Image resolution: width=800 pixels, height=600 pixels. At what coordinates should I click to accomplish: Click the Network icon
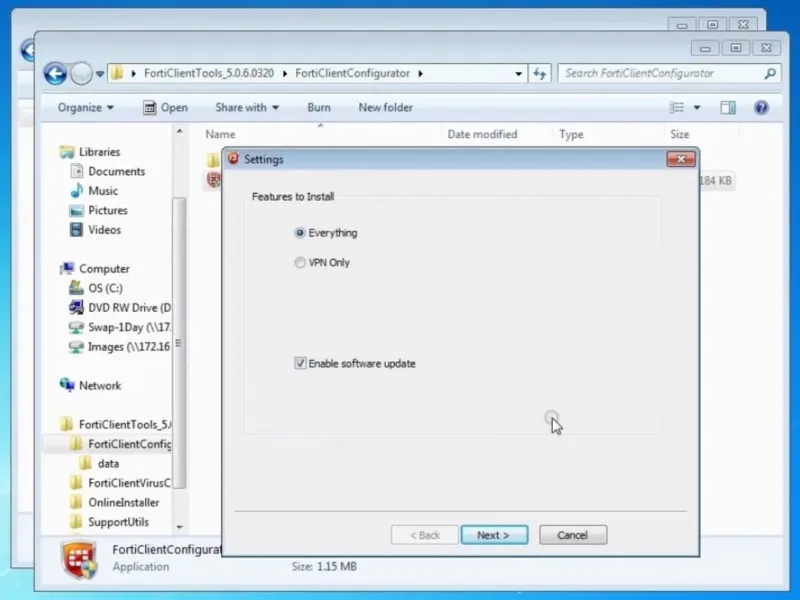[67, 385]
